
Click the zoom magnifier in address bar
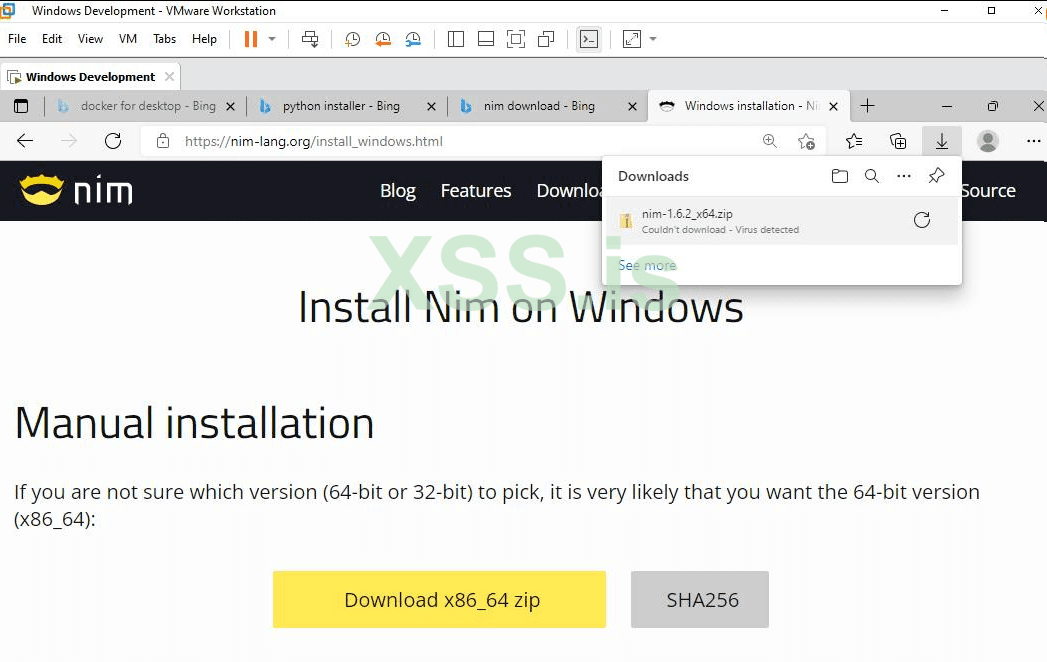point(770,141)
